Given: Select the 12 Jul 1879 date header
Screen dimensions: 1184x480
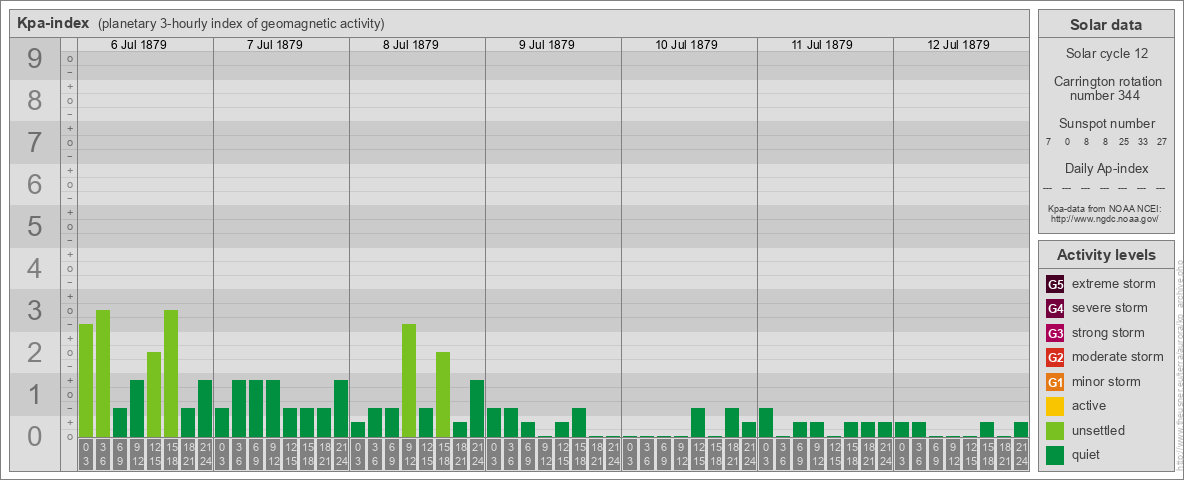Looking at the screenshot, I should tap(958, 45).
